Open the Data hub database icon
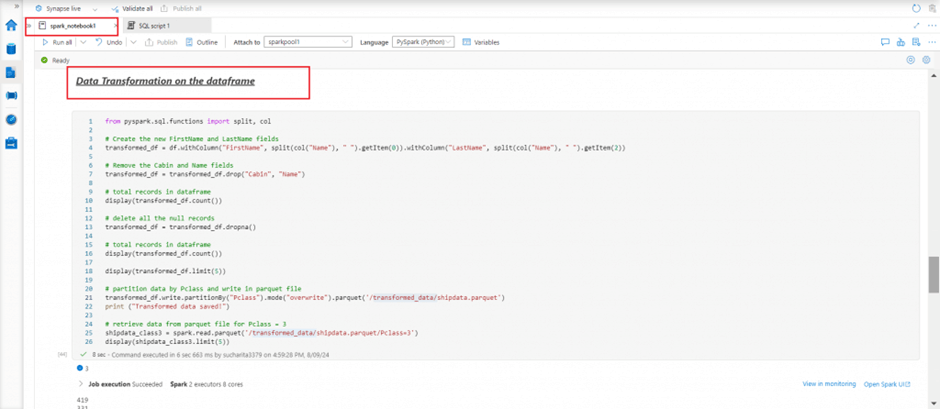 (x=12, y=49)
